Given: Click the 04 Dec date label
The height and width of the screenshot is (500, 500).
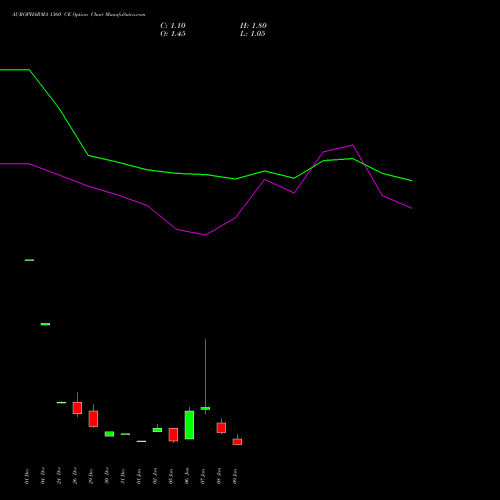Looking at the screenshot, I should [43, 476].
